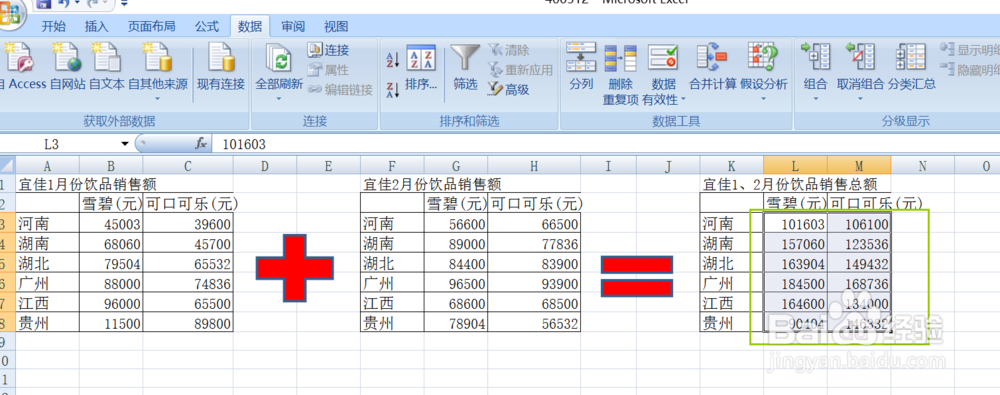
Task: Click the 属性 properties button
Action: click(328, 70)
